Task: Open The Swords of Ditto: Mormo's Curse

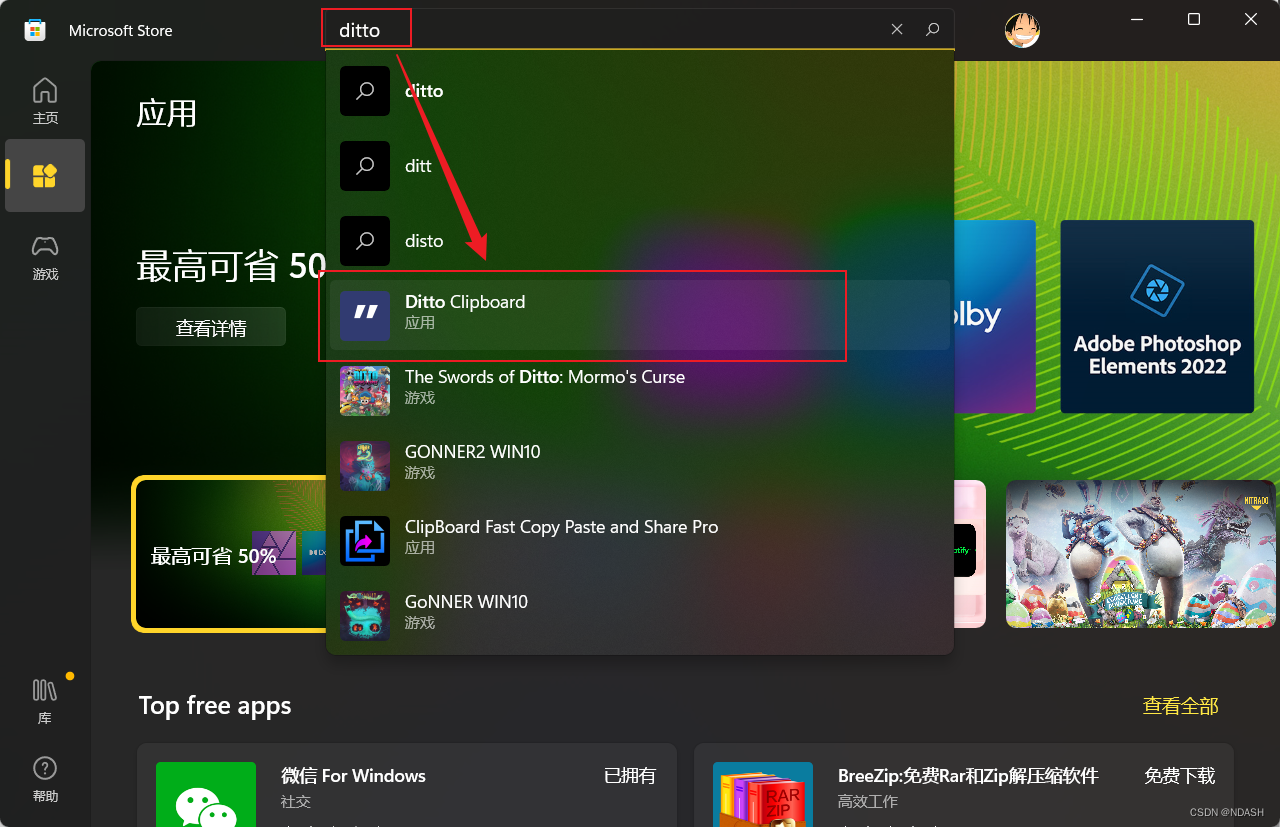Action: click(x=640, y=391)
